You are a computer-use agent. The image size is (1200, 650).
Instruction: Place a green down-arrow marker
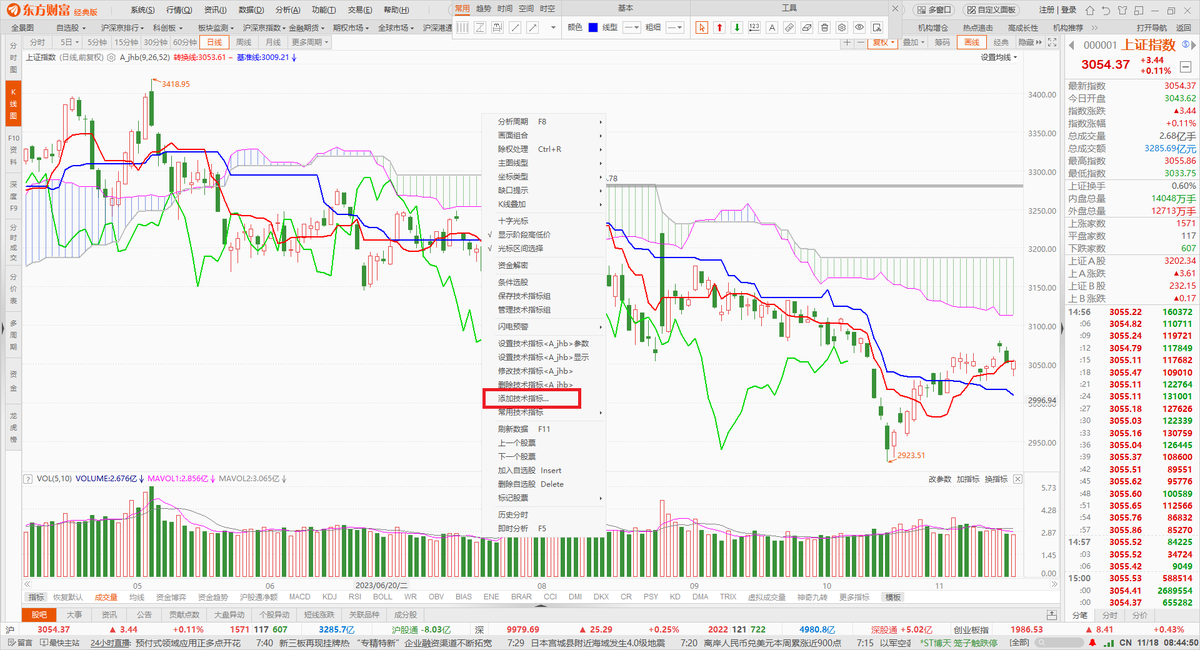pos(737,27)
